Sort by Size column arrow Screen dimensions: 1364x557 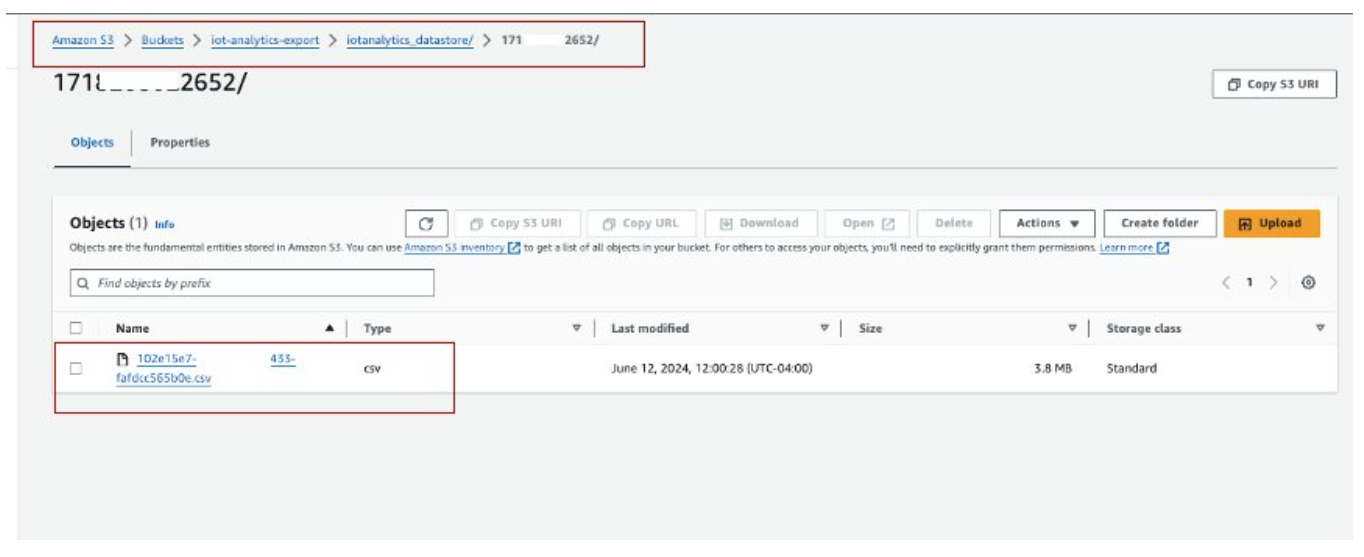coord(1073,328)
